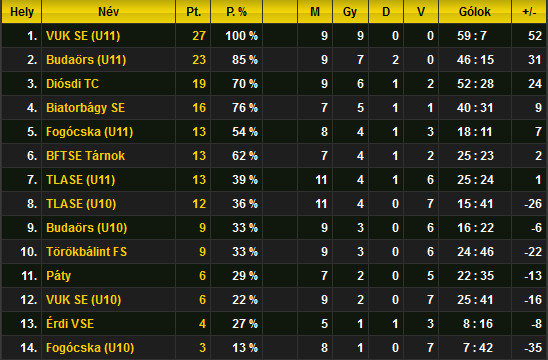Click the Gy wins column header
Viewport: 548px width, 360px height.
350,12
